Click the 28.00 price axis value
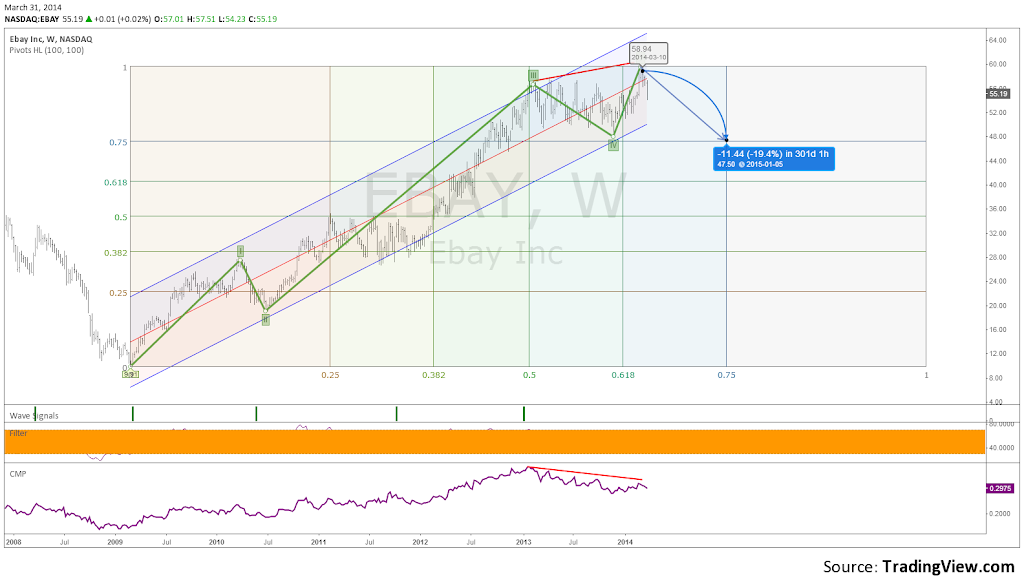Image resolution: width=1024 pixels, height=584 pixels. (x=997, y=257)
